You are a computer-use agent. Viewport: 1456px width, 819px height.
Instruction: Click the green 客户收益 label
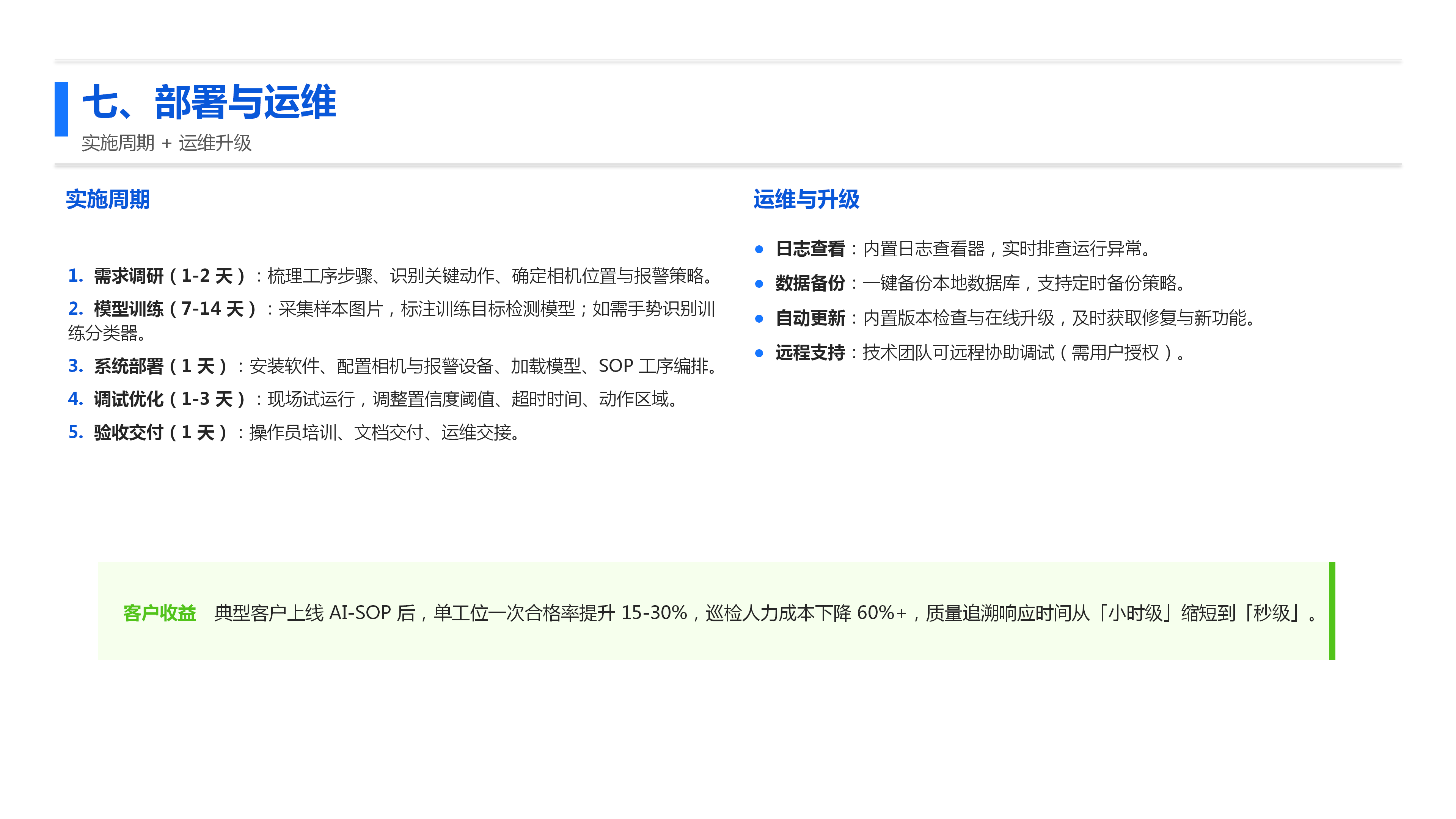(159, 613)
